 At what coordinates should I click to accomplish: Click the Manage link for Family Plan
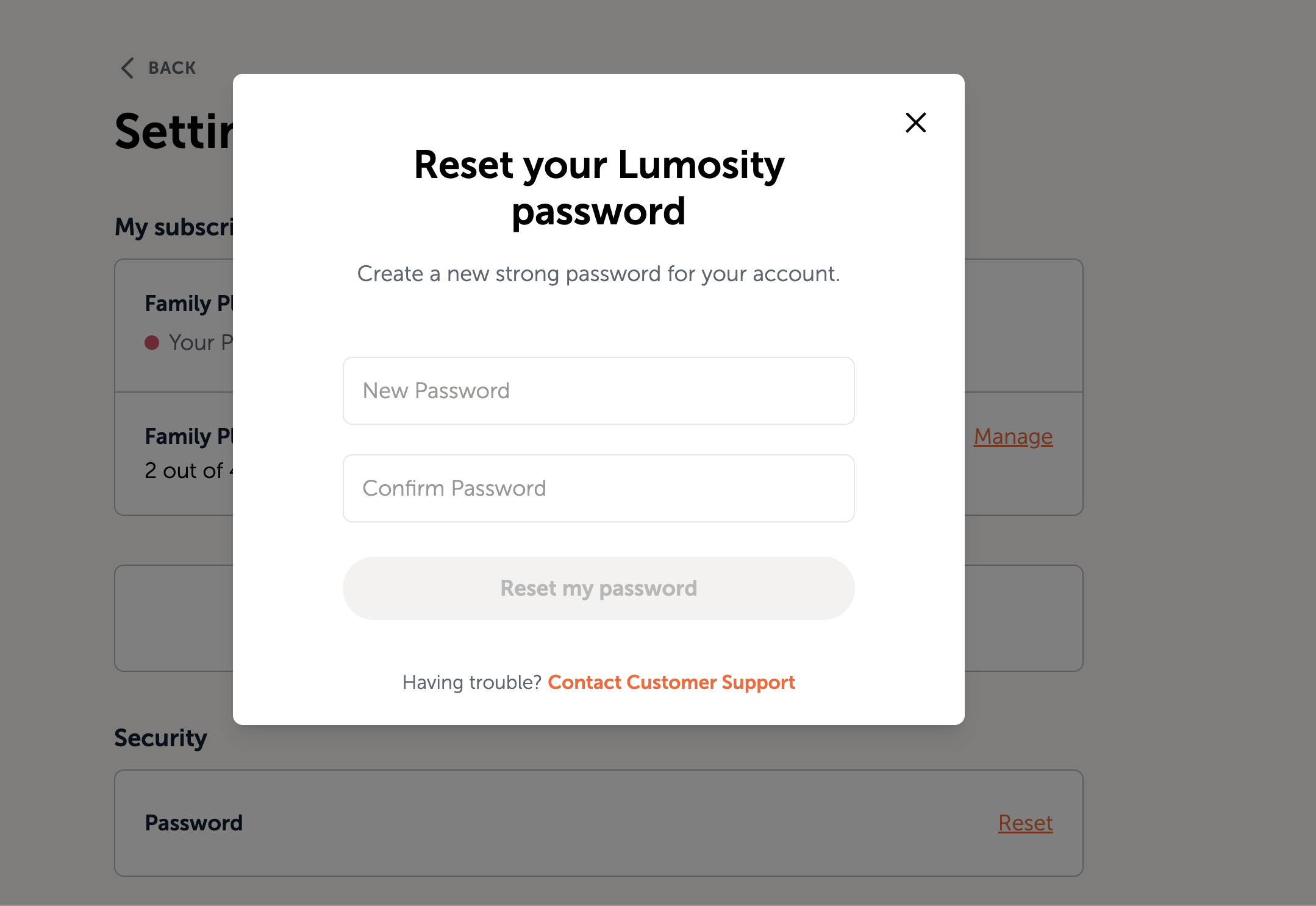(1012, 437)
